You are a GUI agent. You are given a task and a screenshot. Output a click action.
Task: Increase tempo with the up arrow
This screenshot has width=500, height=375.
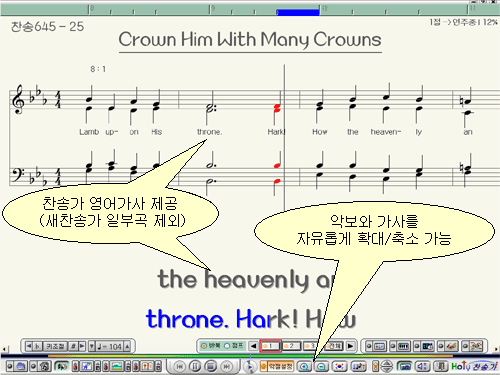pyautogui.click(x=127, y=346)
